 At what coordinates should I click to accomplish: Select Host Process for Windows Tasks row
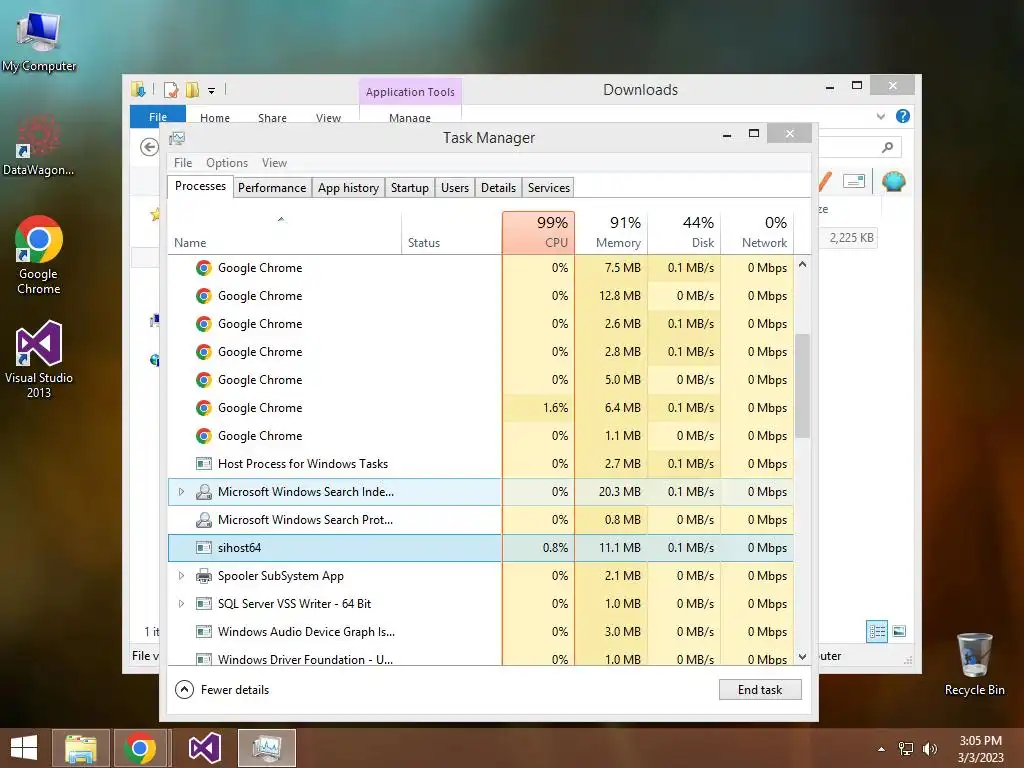click(x=481, y=464)
